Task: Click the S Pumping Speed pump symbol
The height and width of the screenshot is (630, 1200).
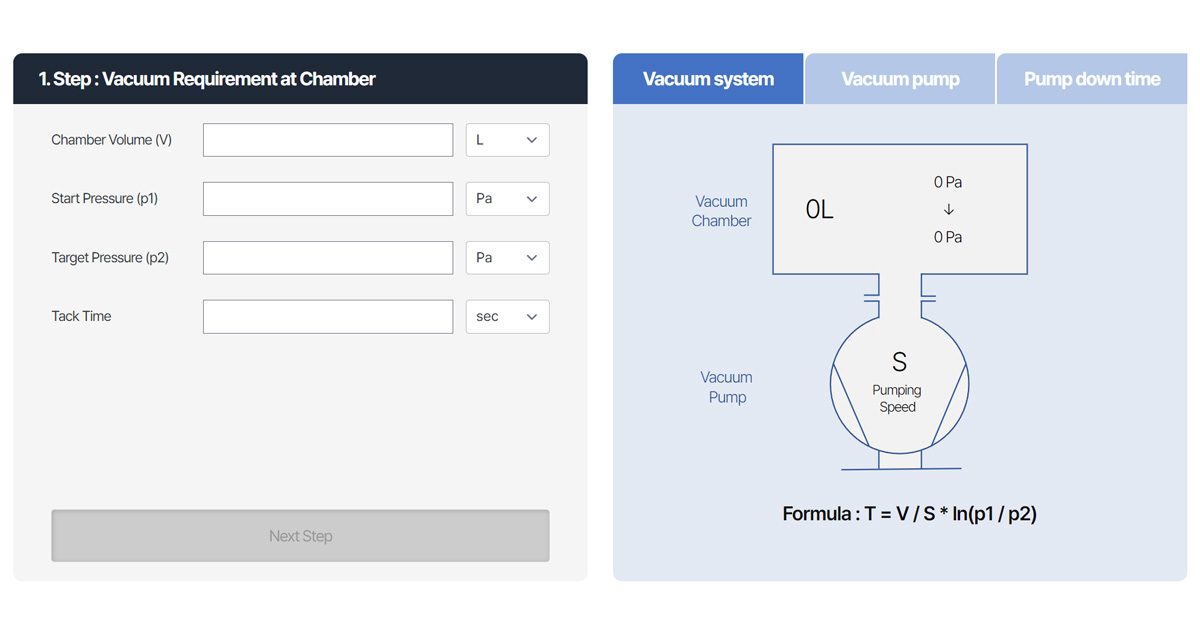Action: [x=898, y=383]
